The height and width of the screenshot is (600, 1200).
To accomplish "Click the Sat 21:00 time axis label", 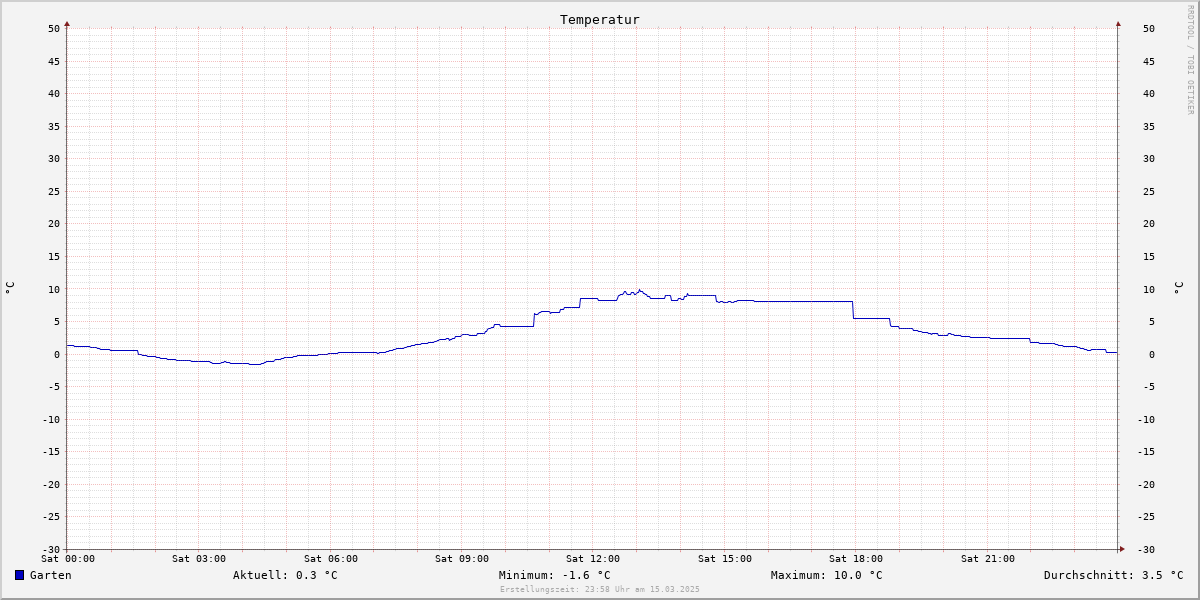I will 988,558.
